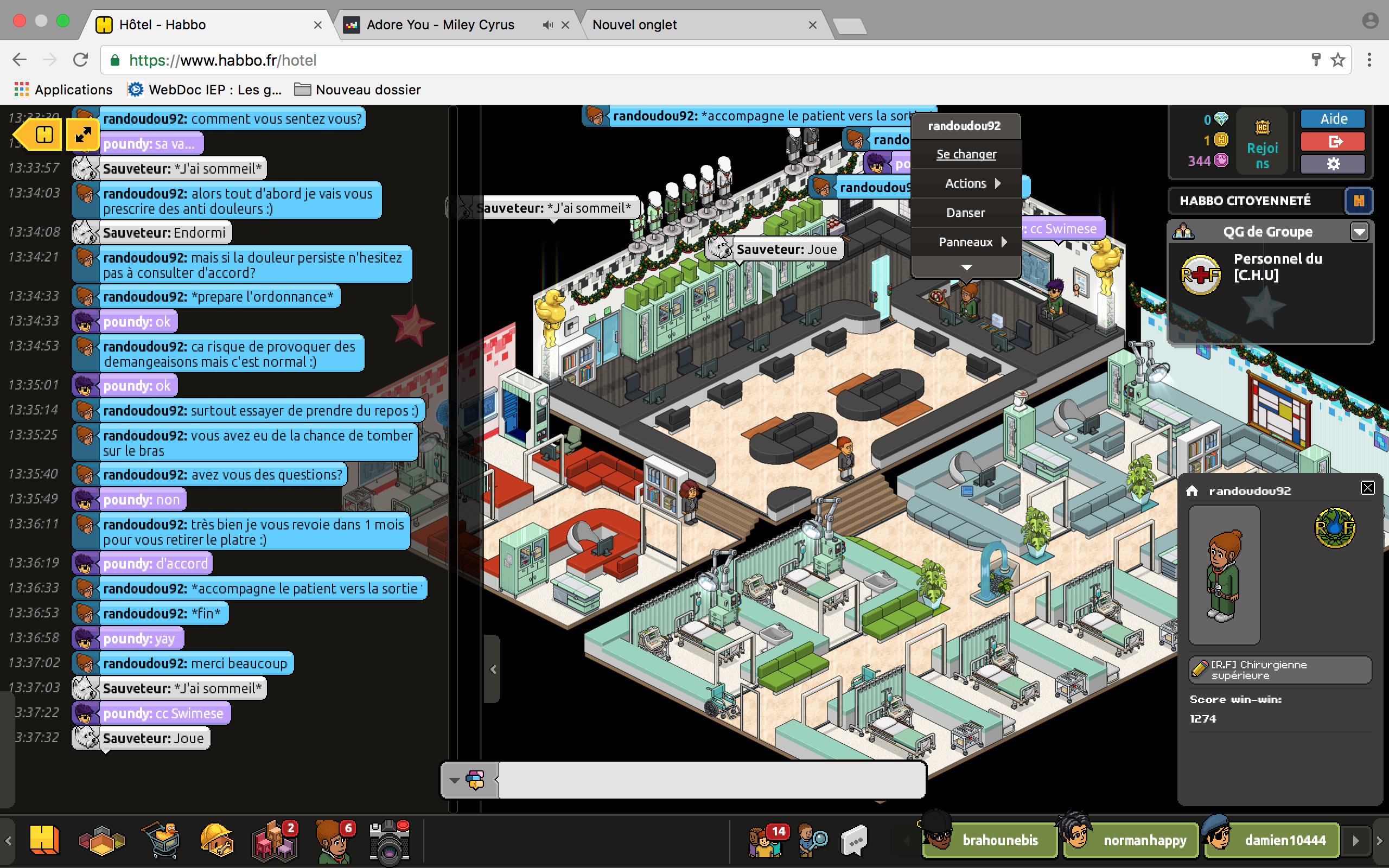The image size is (1389, 868).
Task: Select 'Se changer' from context menu
Action: point(966,154)
